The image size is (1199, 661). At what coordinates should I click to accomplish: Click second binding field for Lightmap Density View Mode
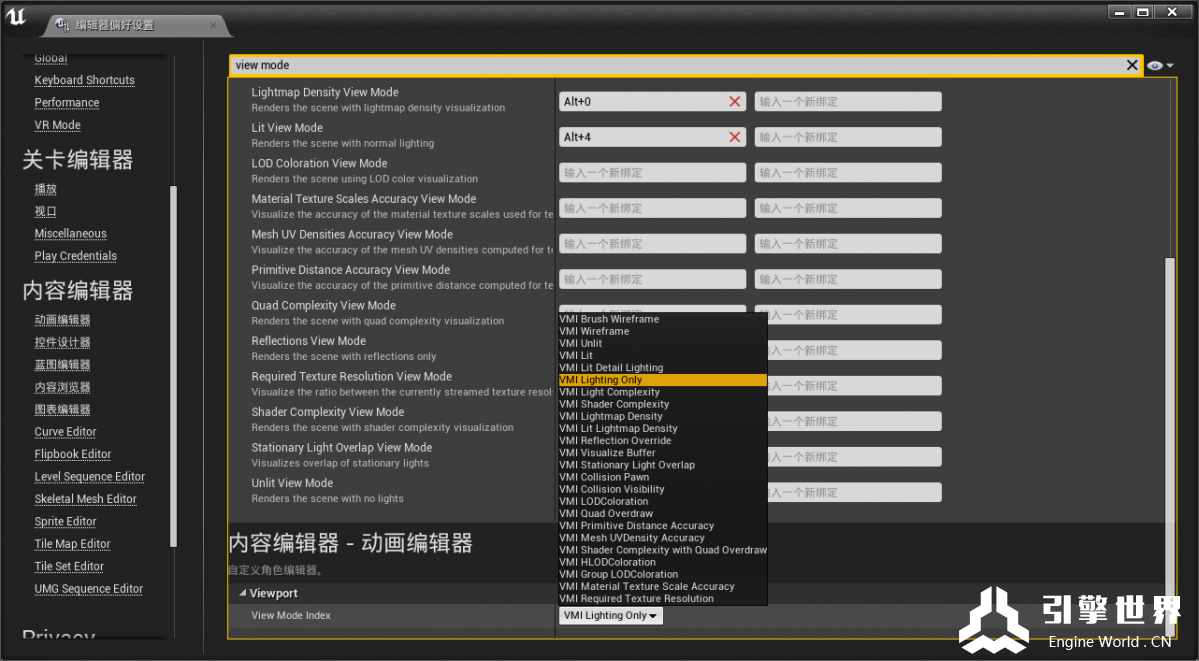point(848,101)
